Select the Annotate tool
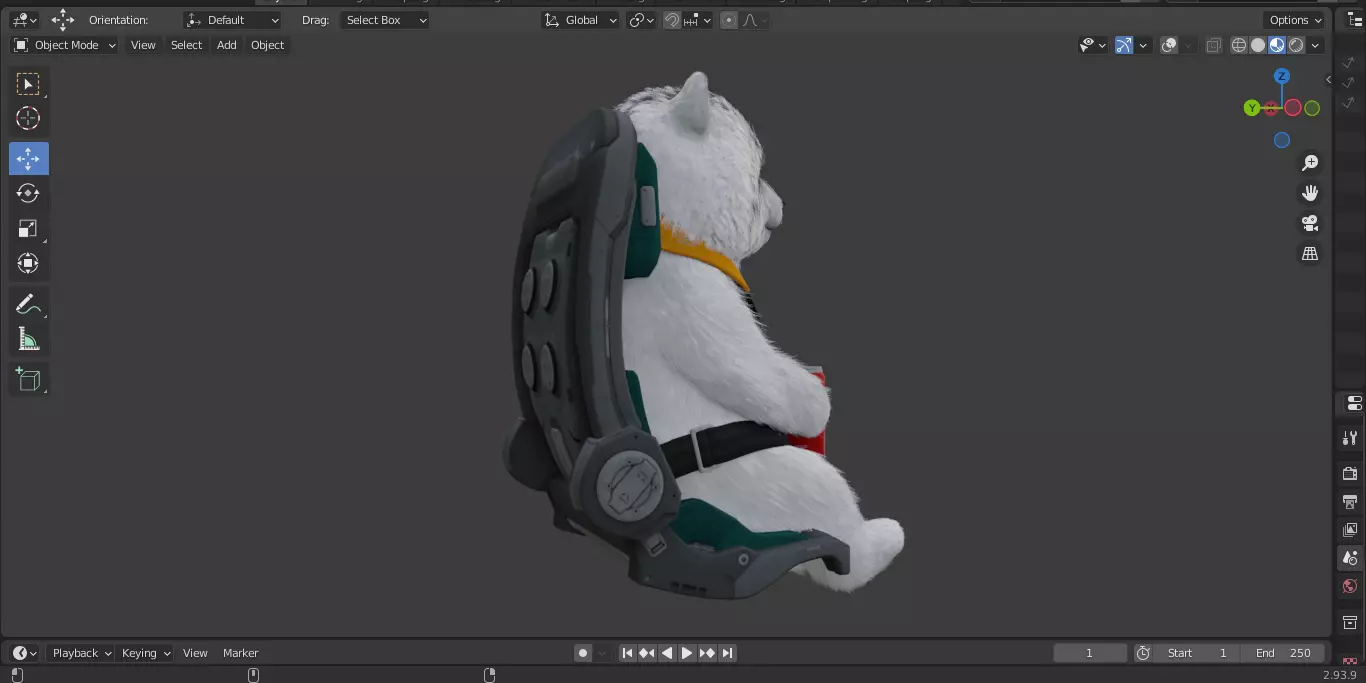1366x683 pixels. 28,304
